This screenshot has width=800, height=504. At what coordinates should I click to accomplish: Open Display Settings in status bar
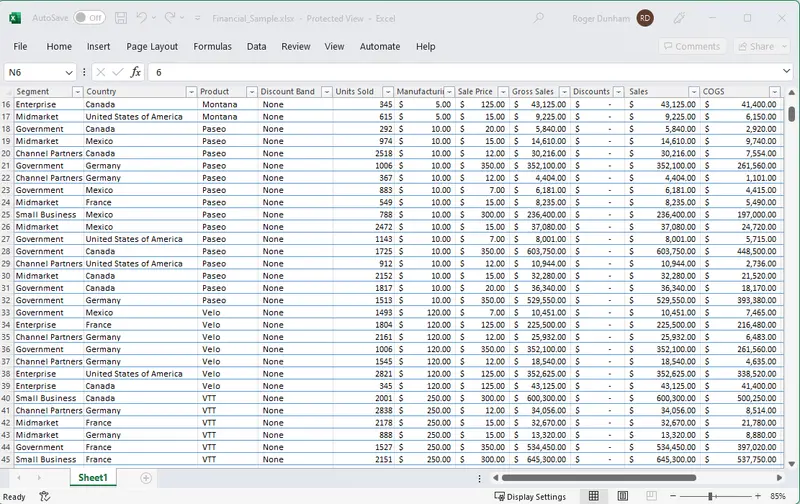[x=530, y=496]
